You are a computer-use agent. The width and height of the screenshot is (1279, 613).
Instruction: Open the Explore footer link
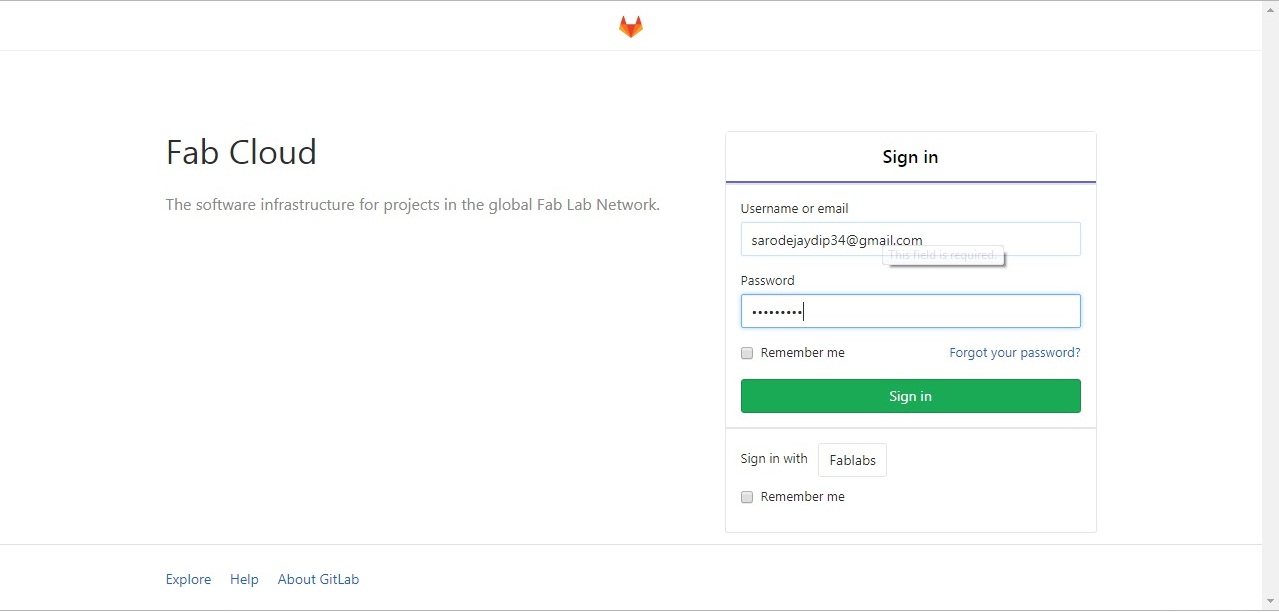click(x=188, y=580)
